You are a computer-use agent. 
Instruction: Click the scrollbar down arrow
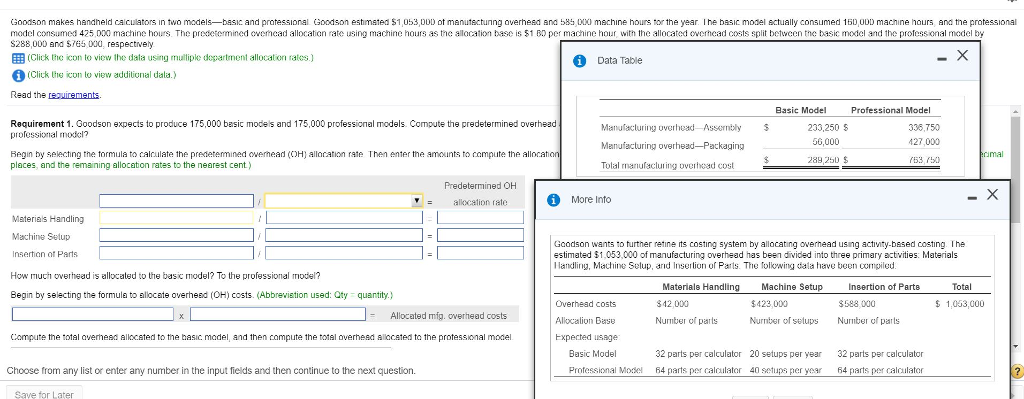1016,346
